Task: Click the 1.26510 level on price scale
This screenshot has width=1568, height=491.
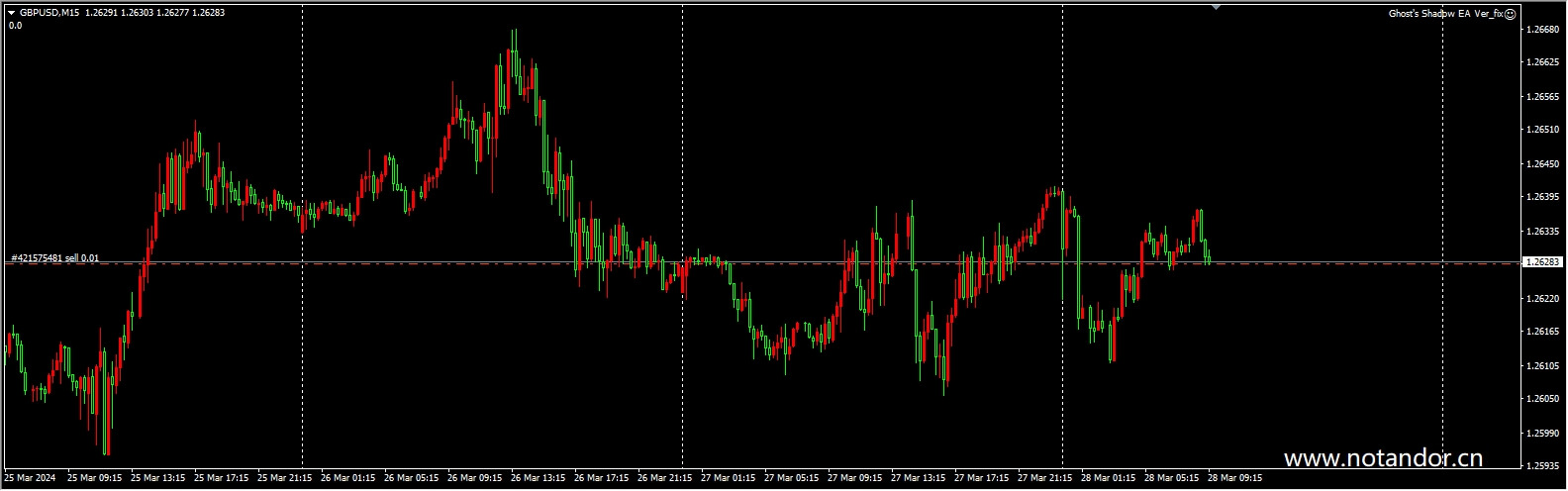Action: click(1543, 130)
